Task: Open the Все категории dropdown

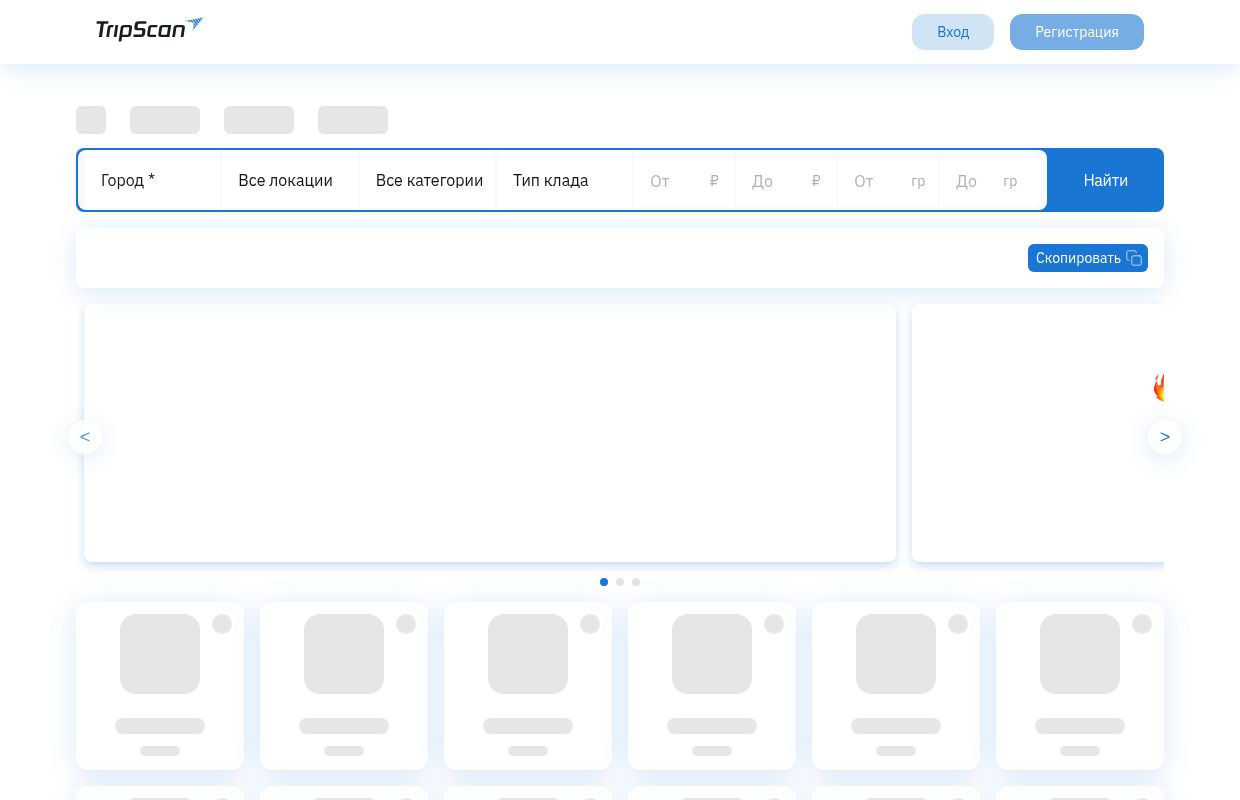Action: 428,181
